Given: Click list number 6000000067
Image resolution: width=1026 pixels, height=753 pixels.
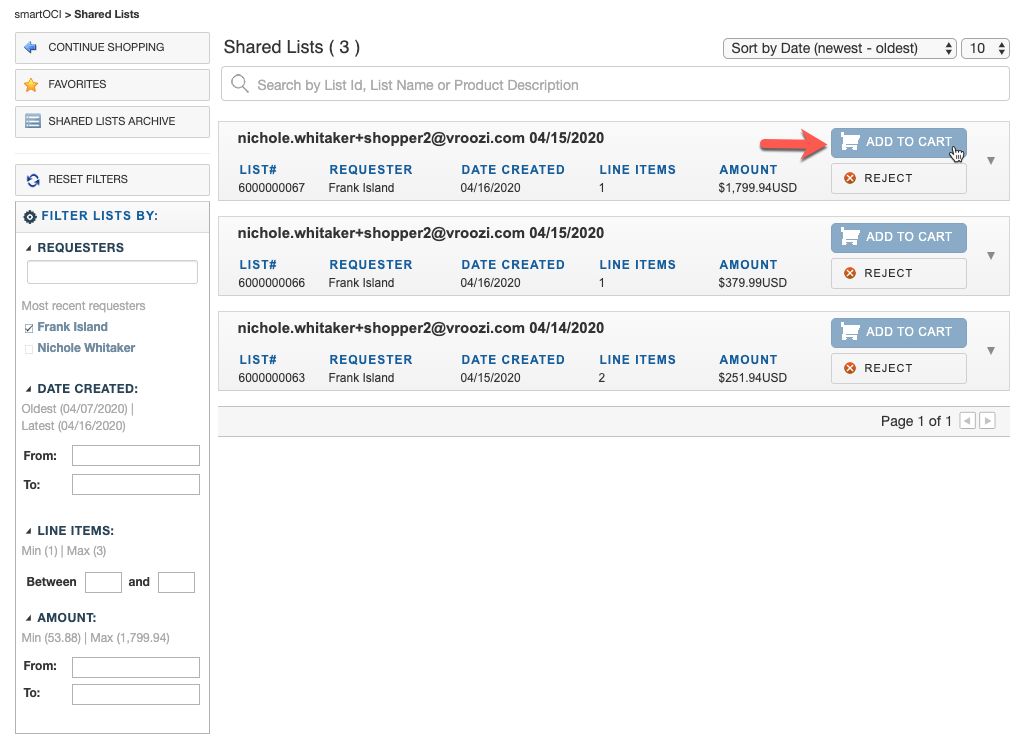Looking at the screenshot, I should tap(272, 188).
